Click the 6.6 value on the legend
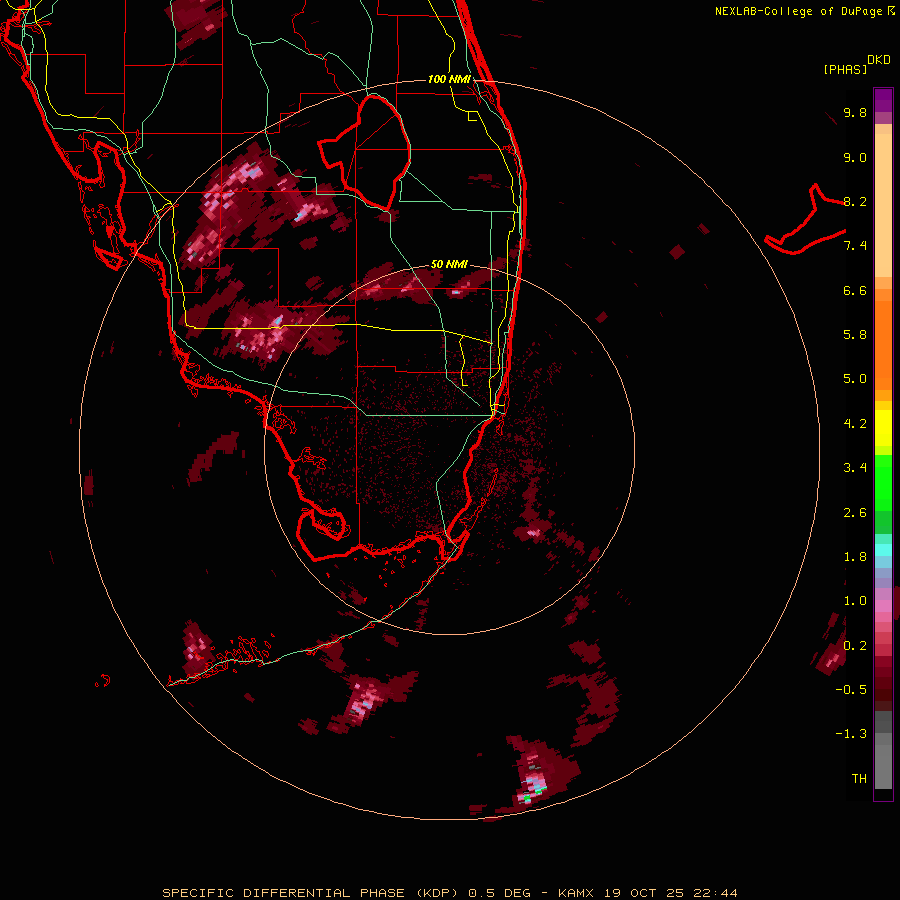Viewport: 900px width, 900px height. click(x=855, y=290)
